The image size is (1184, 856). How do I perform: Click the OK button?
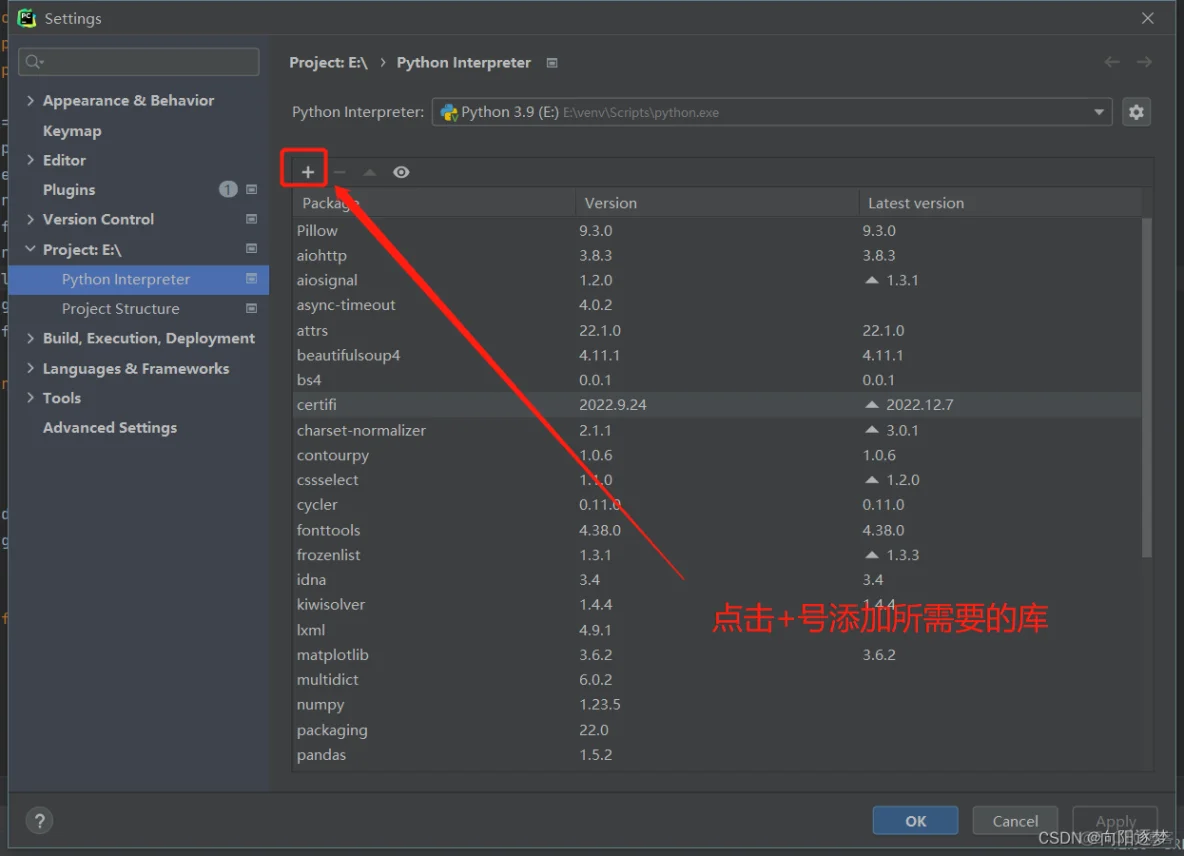(915, 821)
